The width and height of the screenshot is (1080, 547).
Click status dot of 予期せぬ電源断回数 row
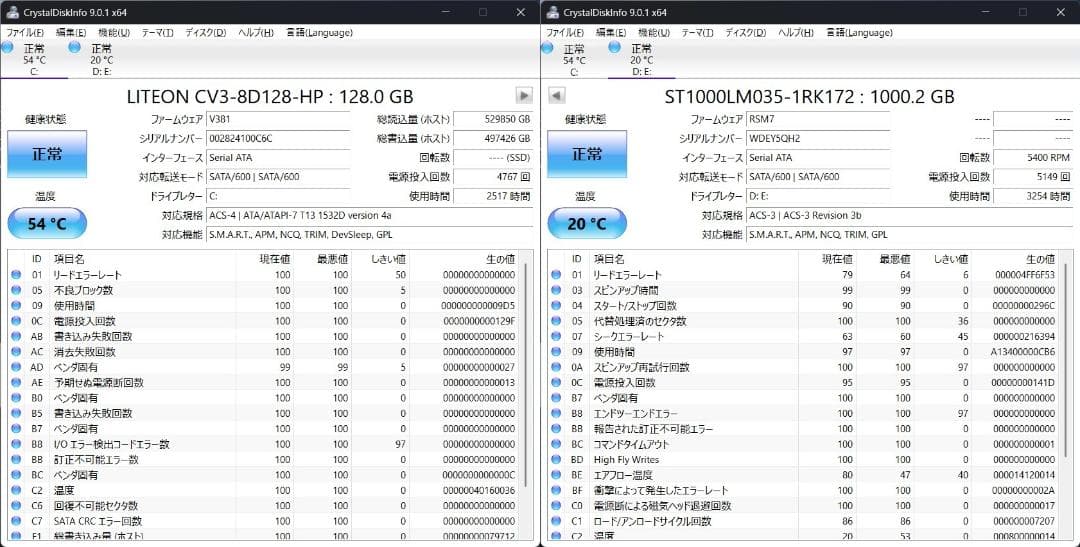click(16, 382)
